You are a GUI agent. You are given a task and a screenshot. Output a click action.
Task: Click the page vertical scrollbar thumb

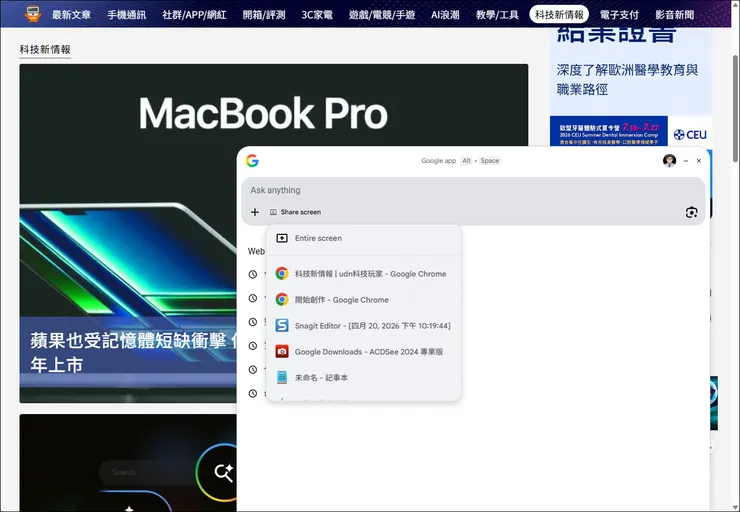[735, 109]
